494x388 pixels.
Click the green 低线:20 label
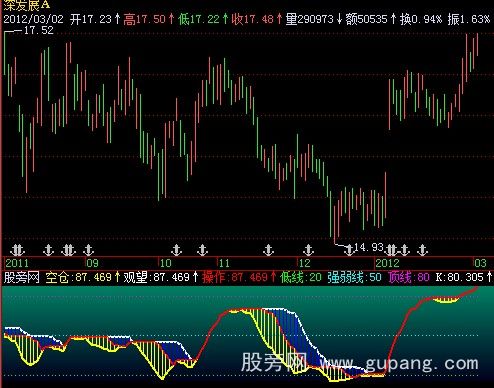pos(301,277)
